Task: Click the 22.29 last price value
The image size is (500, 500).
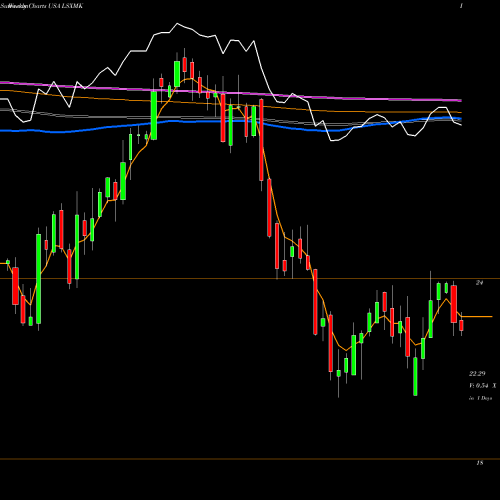Action: point(477,374)
